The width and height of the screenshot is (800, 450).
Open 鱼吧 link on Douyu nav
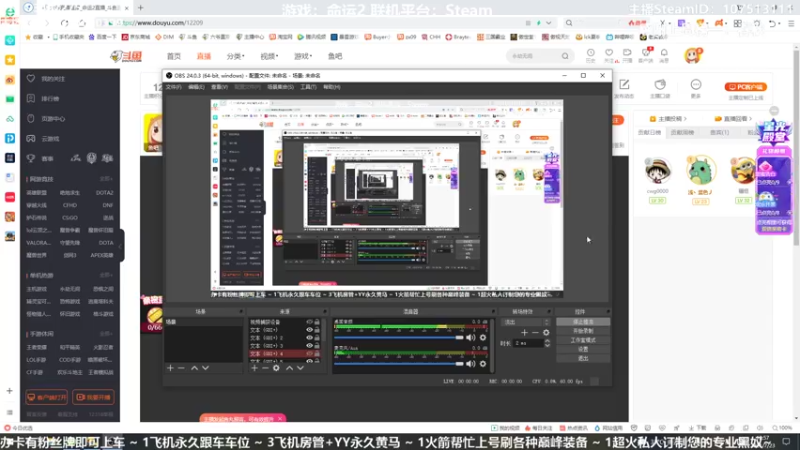click(335, 56)
